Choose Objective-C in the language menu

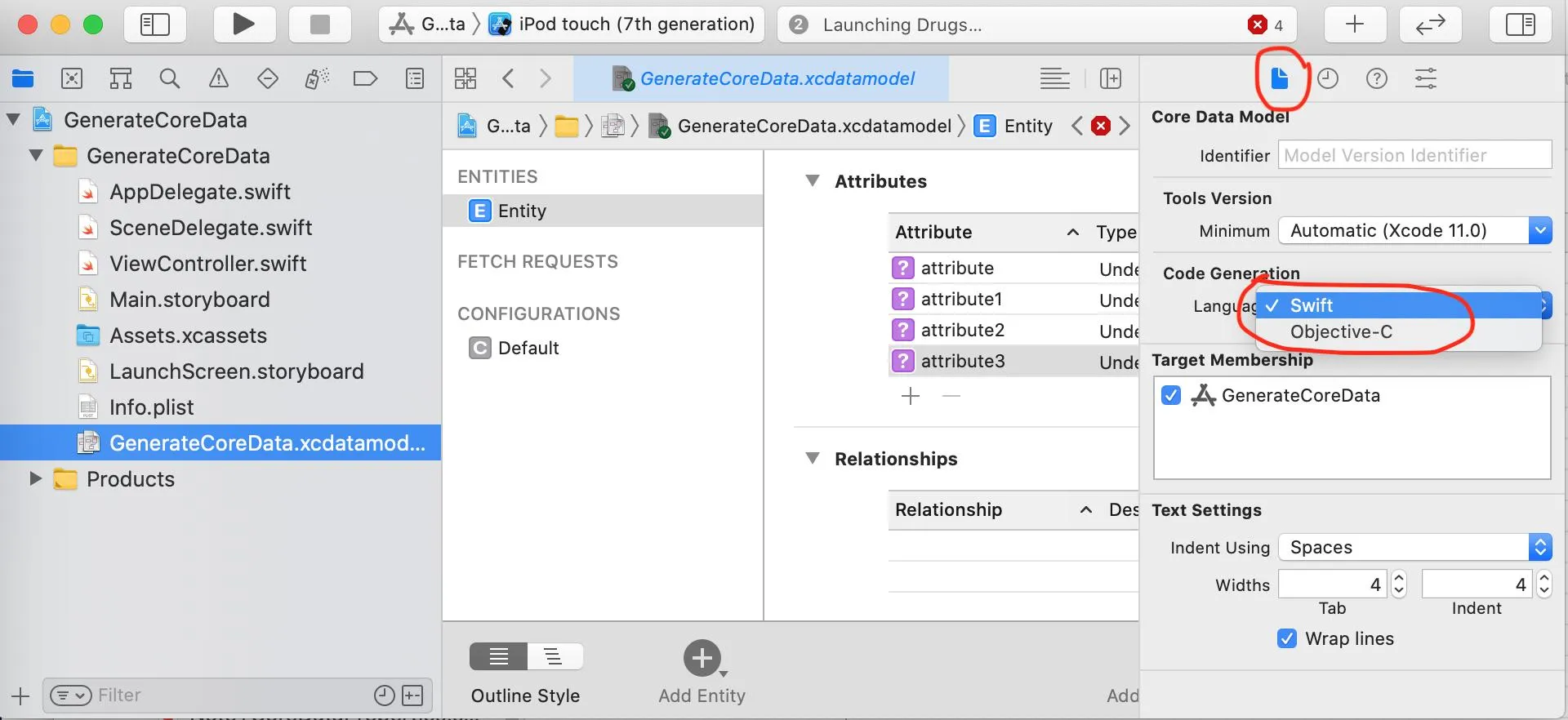pyautogui.click(x=1398, y=331)
